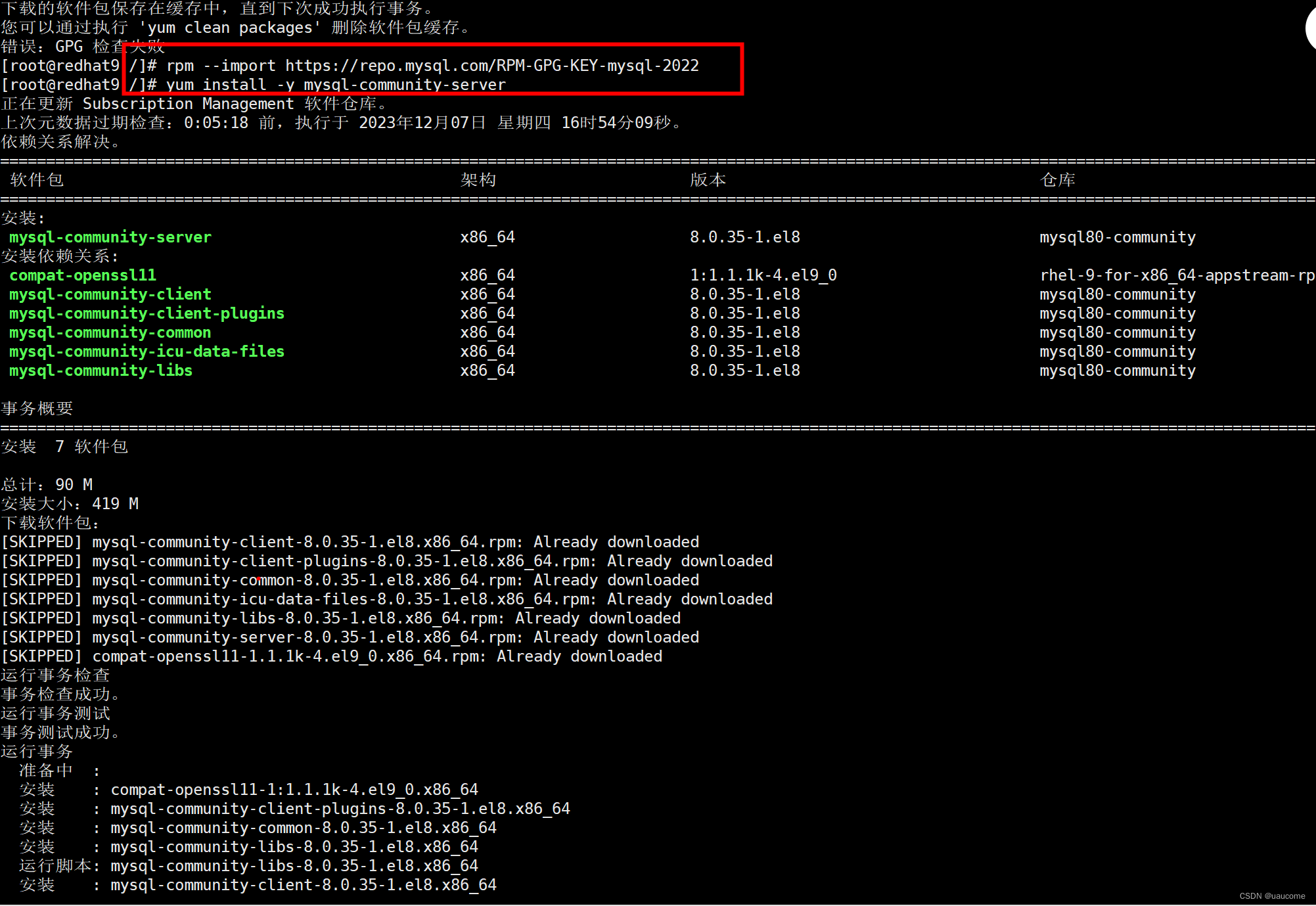Click the 运行事务 line

[37, 752]
